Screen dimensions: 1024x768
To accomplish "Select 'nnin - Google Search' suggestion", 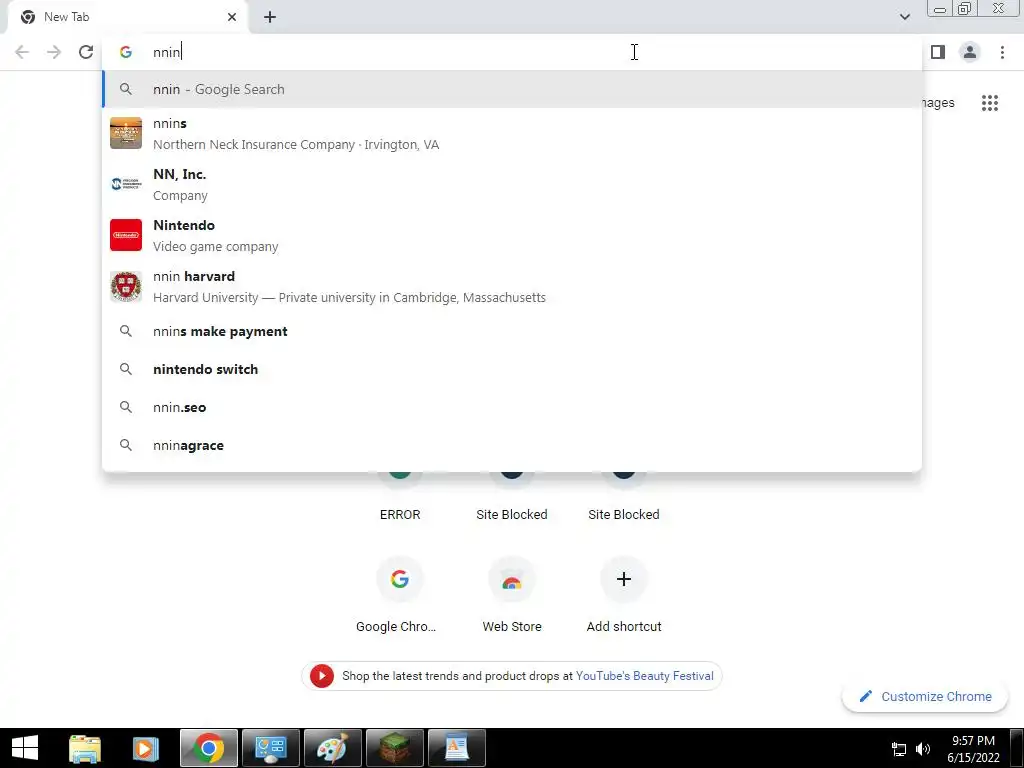I will (x=512, y=89).
